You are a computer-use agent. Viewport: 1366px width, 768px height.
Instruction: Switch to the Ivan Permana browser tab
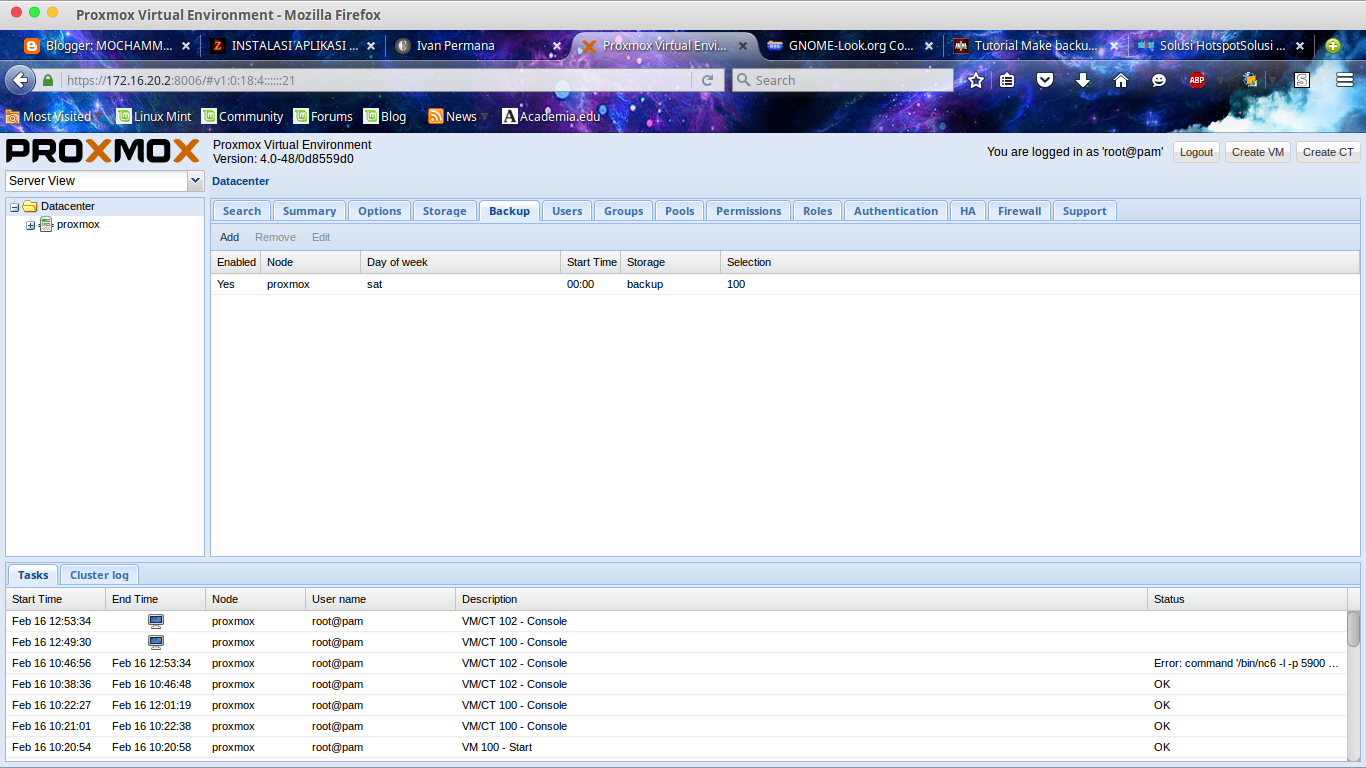point(478,46)
